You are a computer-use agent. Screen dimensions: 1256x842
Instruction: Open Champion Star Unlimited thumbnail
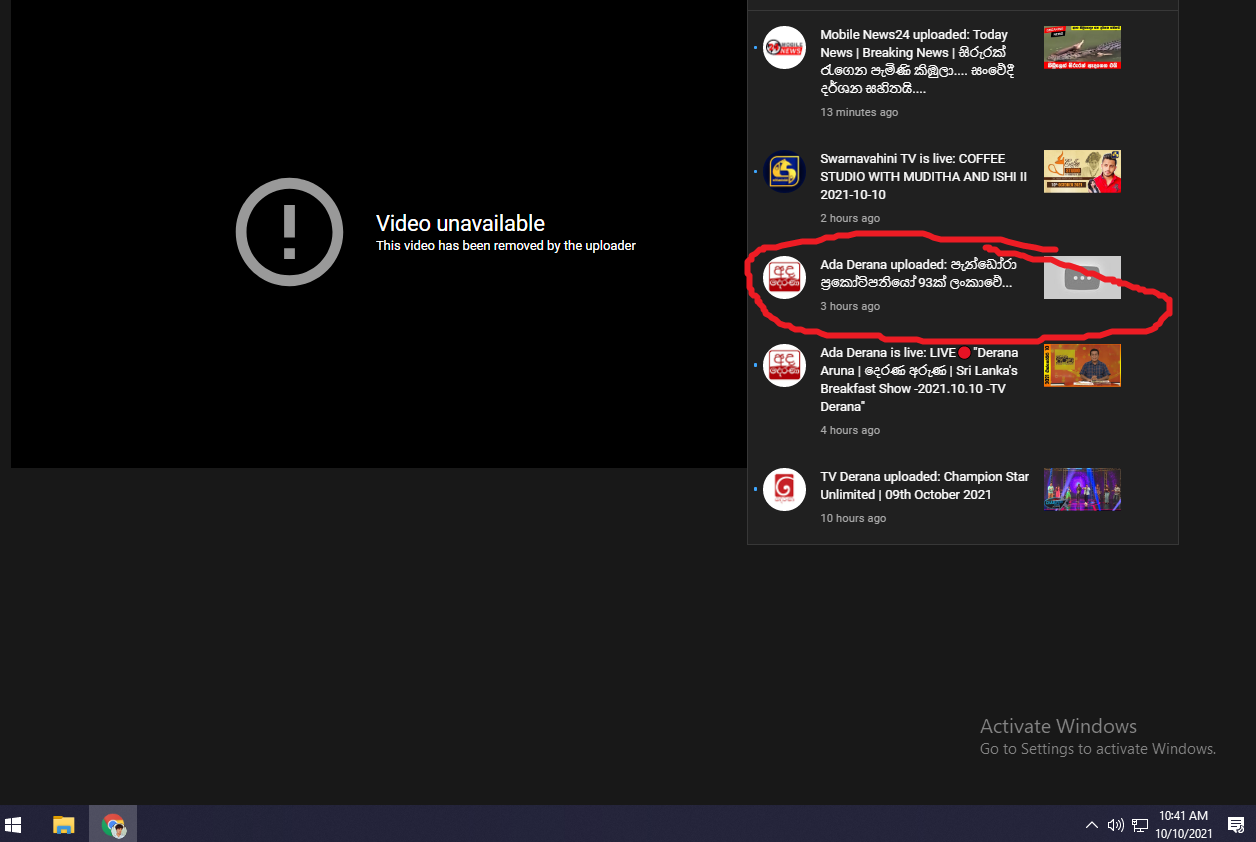click(1082, 489)
